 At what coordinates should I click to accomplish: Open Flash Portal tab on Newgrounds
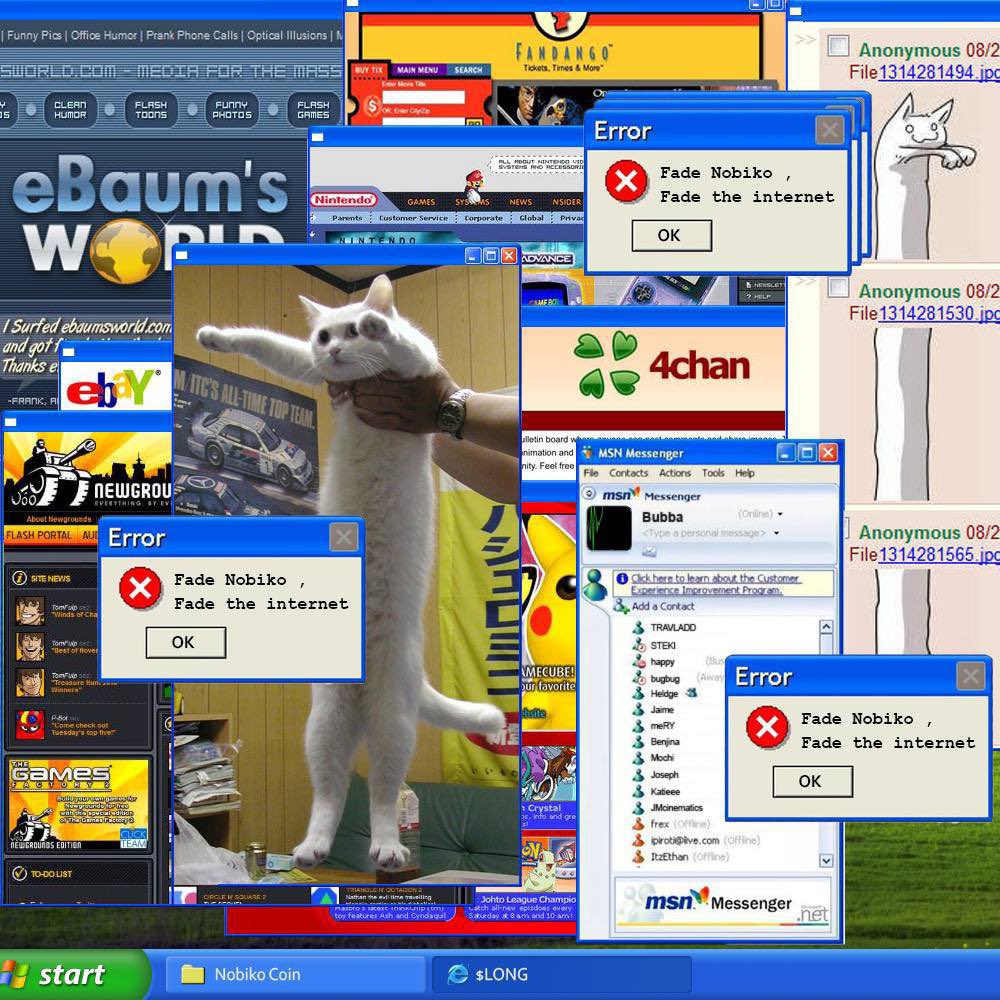[40, 535]
